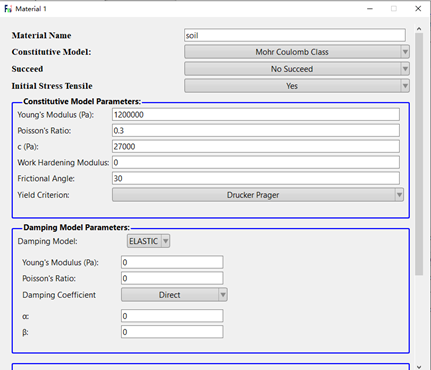Click the "Work Hardening Modulus:" label
The image size is (431, 370).
click(x=63, y=163)
